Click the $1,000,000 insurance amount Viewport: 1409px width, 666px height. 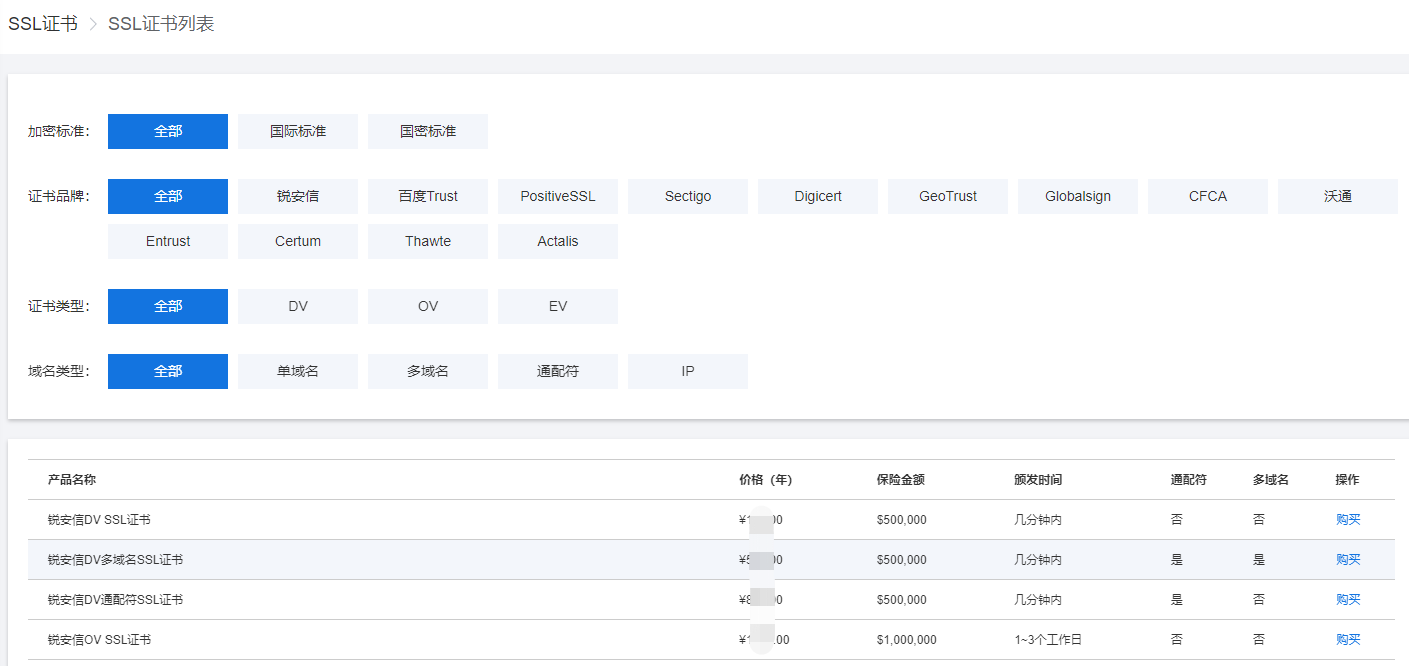pos(907,640)
